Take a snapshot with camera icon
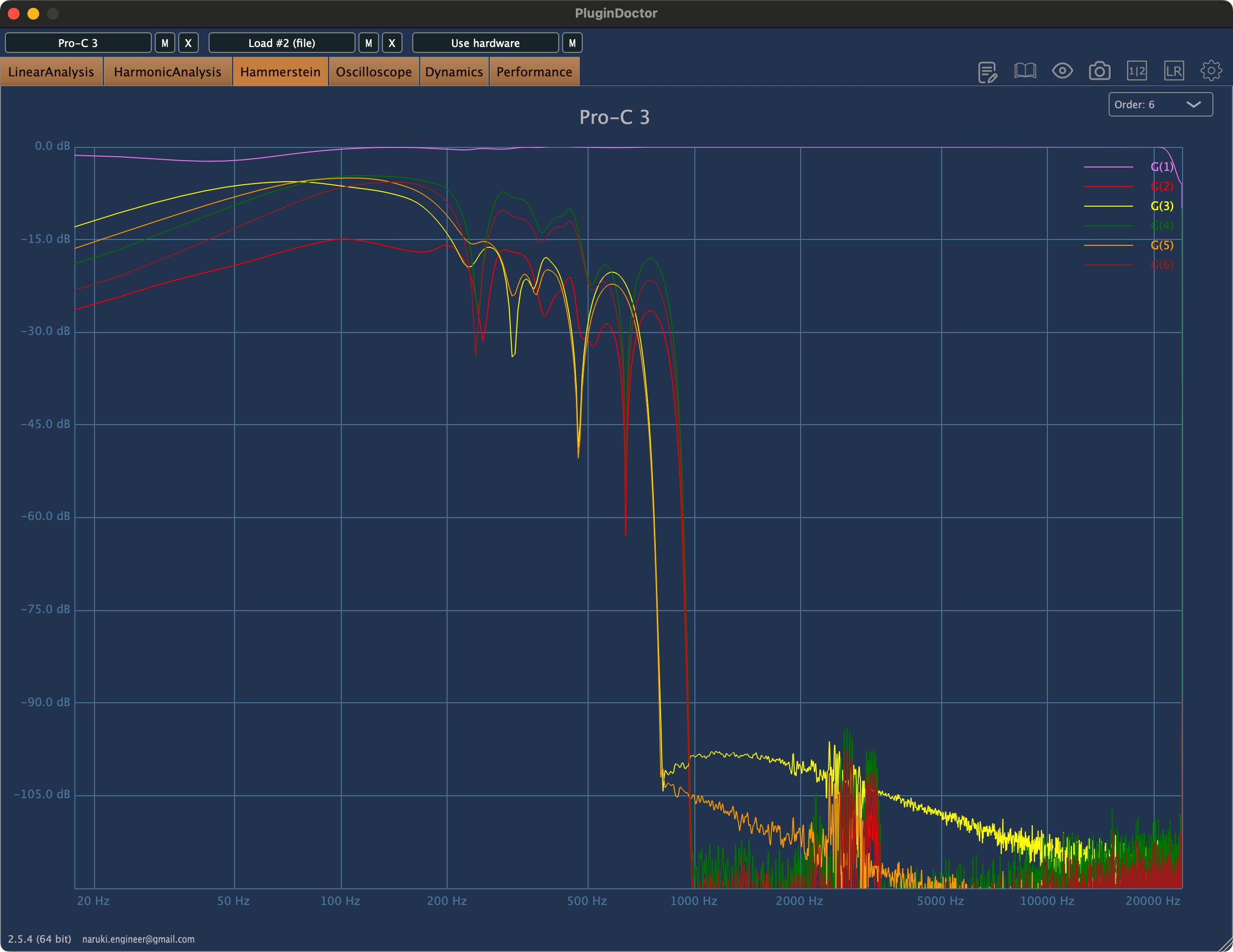This screenshot has height=952, width=1233. [1099, 71]
